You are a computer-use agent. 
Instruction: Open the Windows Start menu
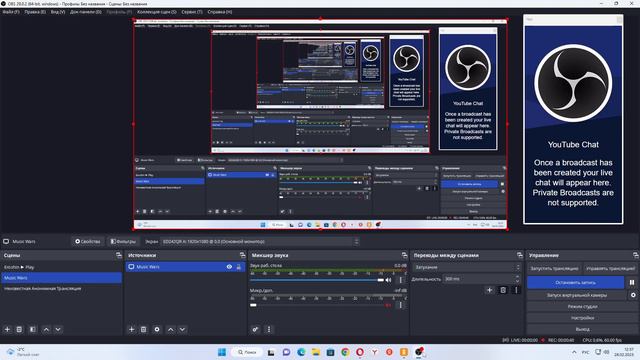click(x=222, y=352)
